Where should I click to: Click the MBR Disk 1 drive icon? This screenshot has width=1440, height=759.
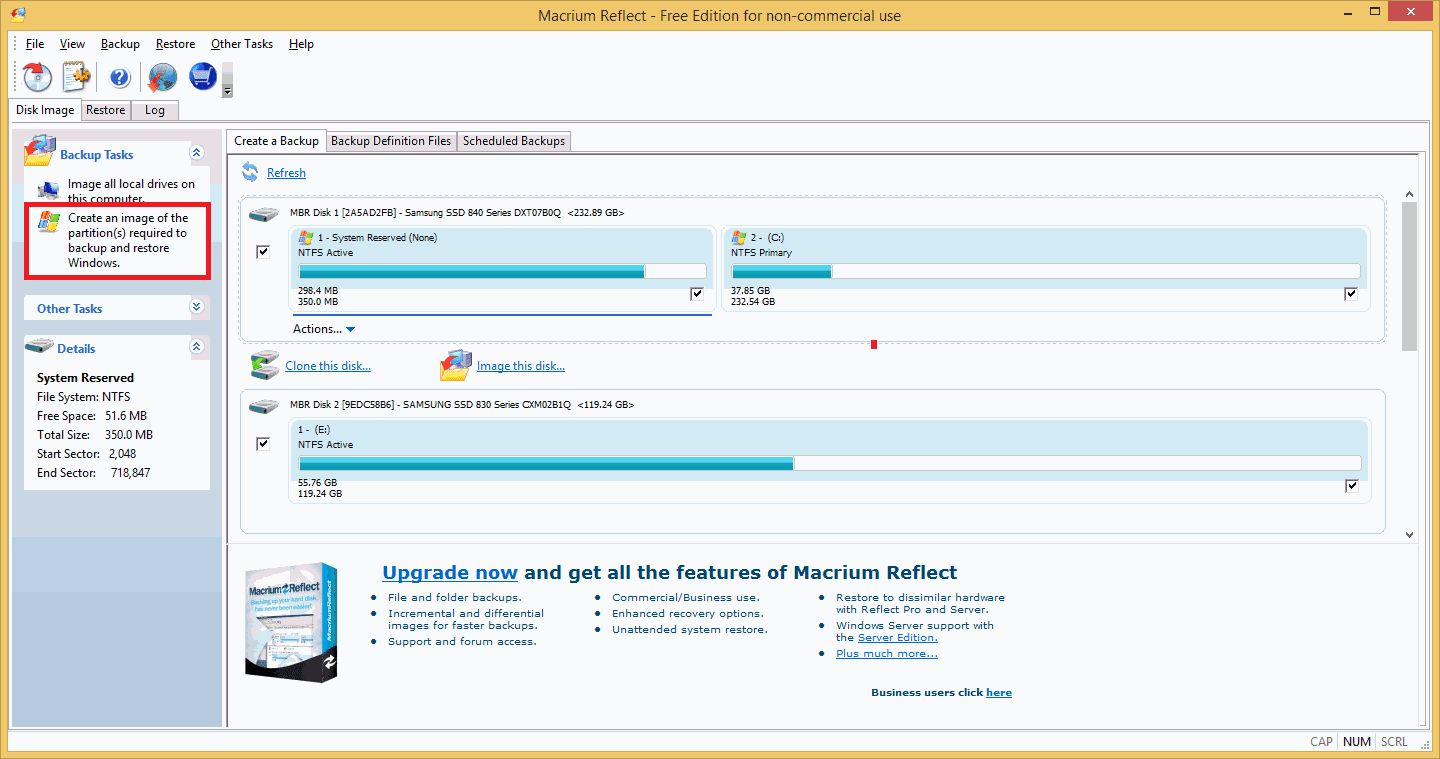coord(264,214)
